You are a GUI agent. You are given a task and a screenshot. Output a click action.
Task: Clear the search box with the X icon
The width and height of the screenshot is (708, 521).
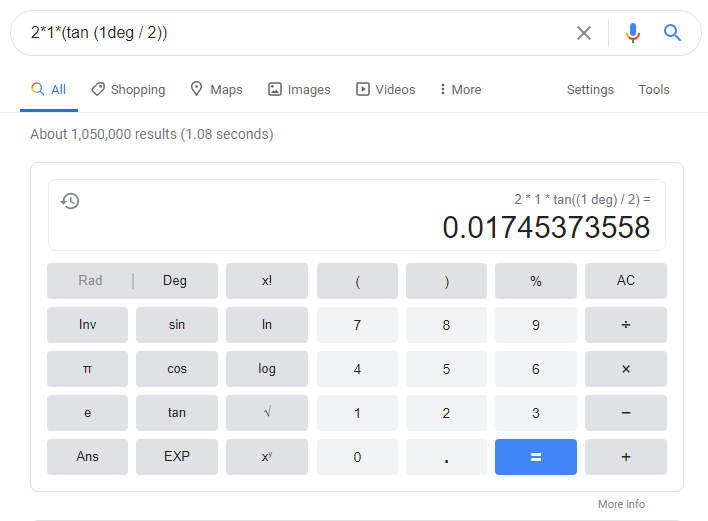click(x=584, y=33)
